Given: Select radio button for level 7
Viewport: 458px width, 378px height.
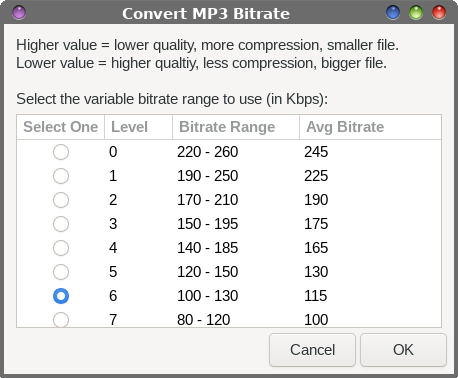Looking at the screenshot, I should point(61,320).
